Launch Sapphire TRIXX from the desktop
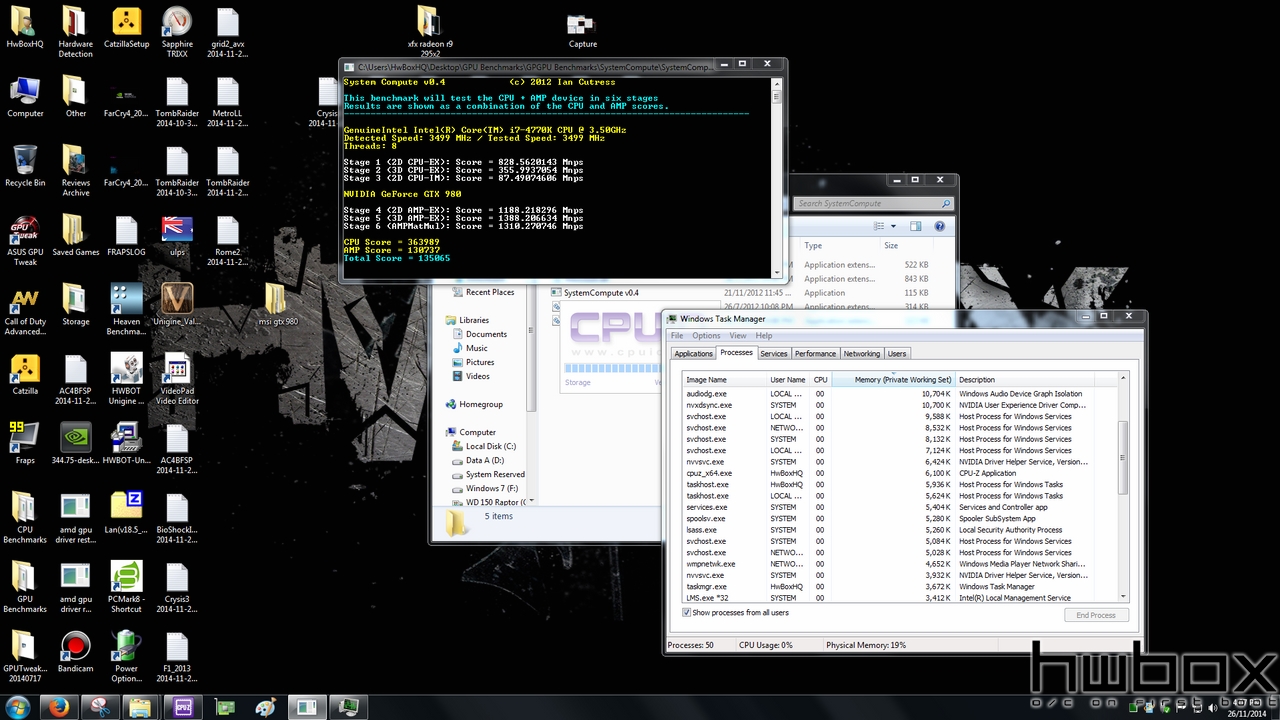The image size is (1280, 720). click(x=177, y=32)
